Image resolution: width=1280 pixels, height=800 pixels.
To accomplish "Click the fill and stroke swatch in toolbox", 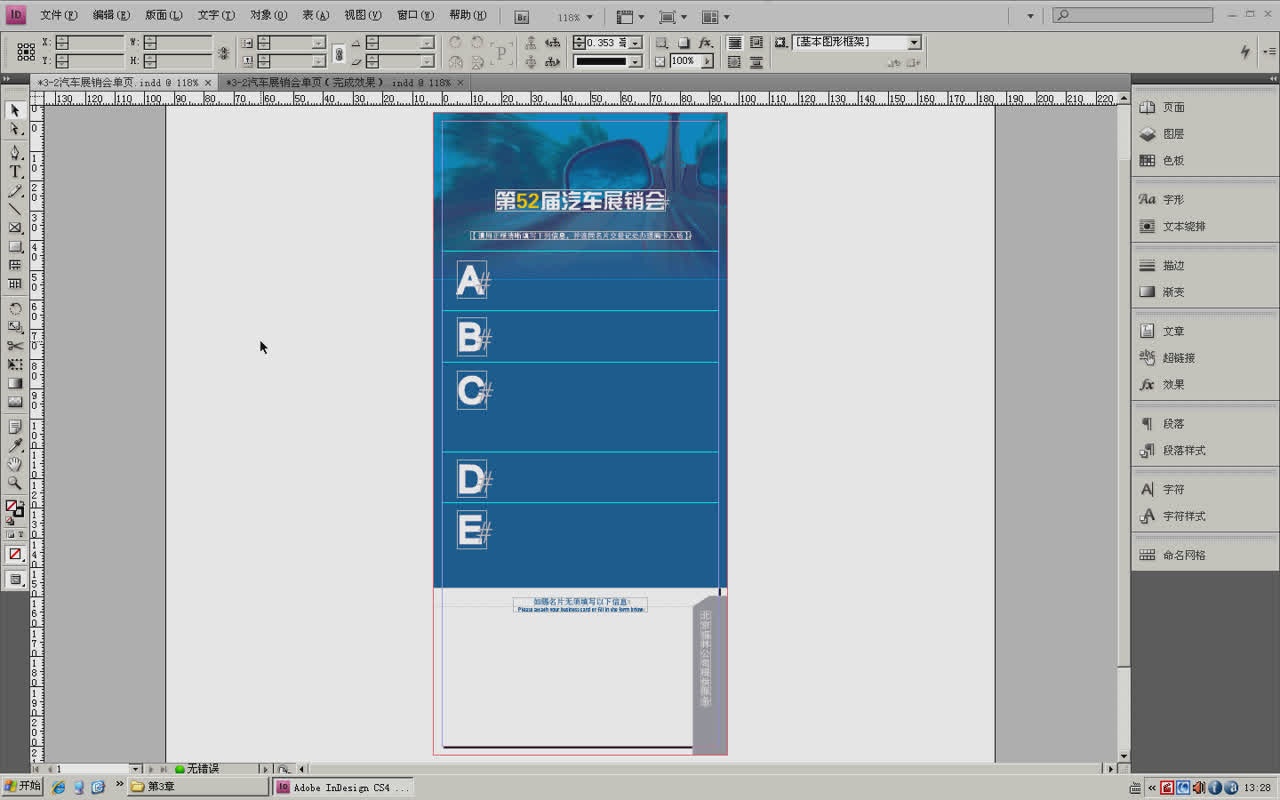I will (15, 509).
